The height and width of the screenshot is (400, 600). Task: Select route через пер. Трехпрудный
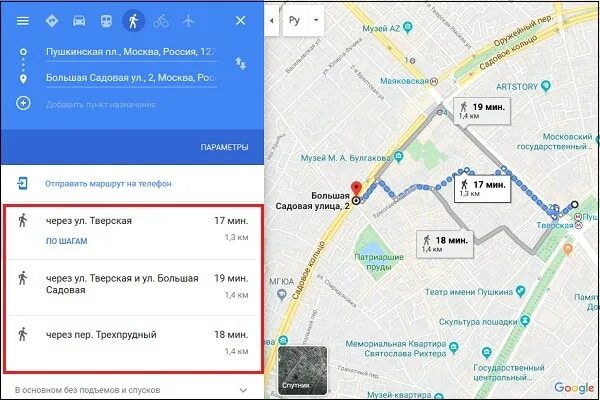coord(132,343)
